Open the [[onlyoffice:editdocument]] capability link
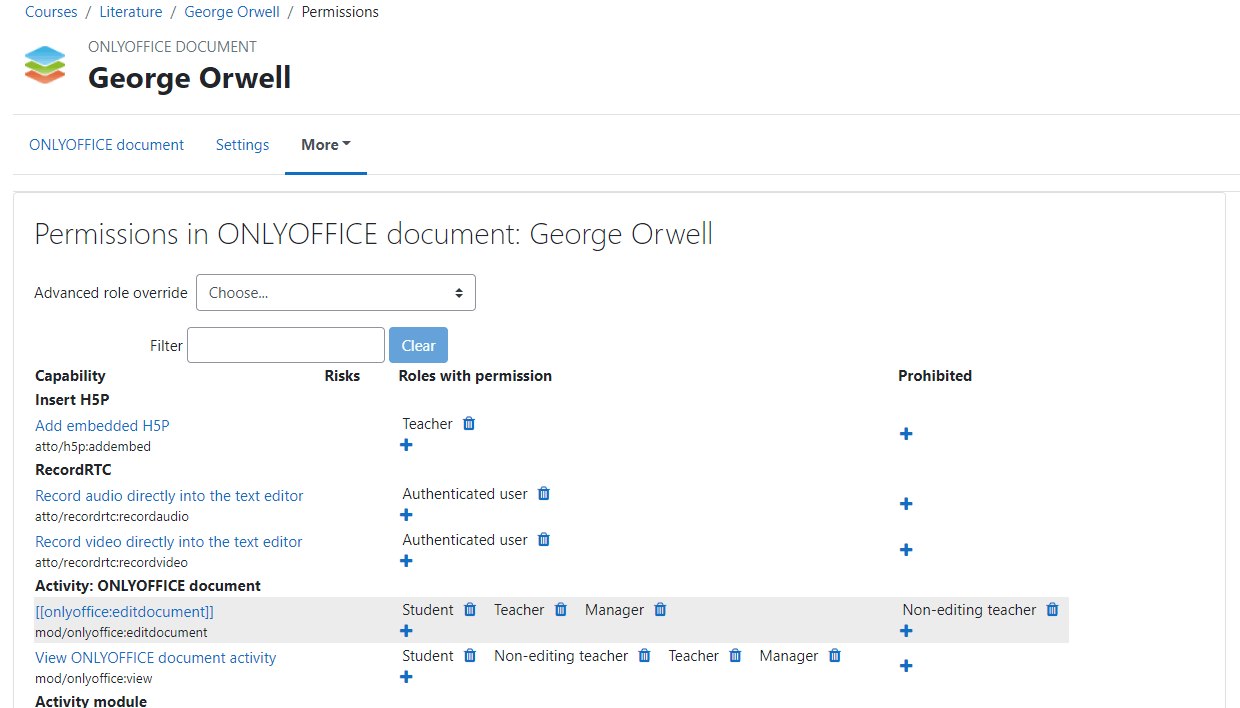 pyautogui.click(x=124, y=612)
